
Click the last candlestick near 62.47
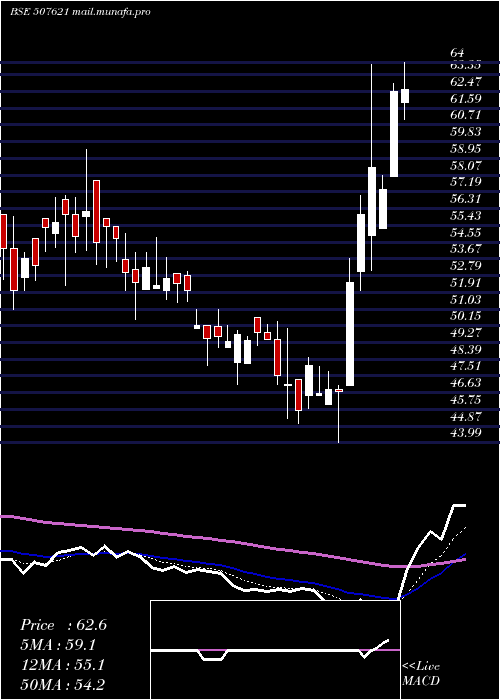pyautogui.click(x=405, y=96)
